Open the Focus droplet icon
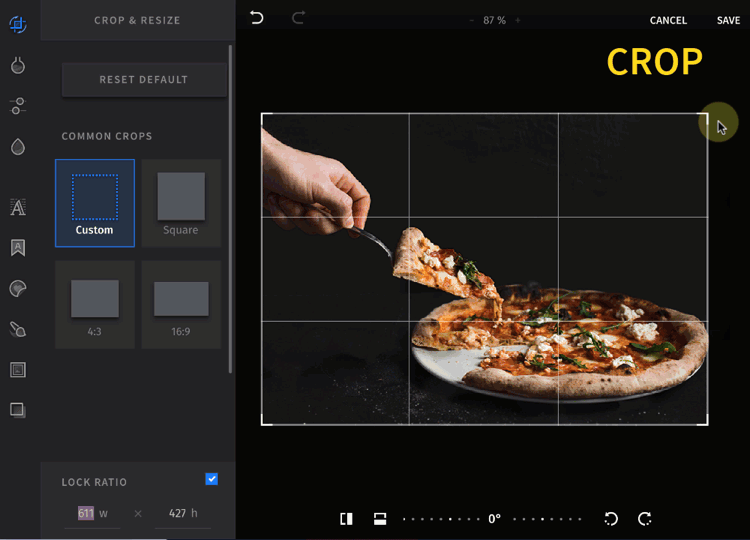Screen dimensions: 750x540 (x=18, y=147)
